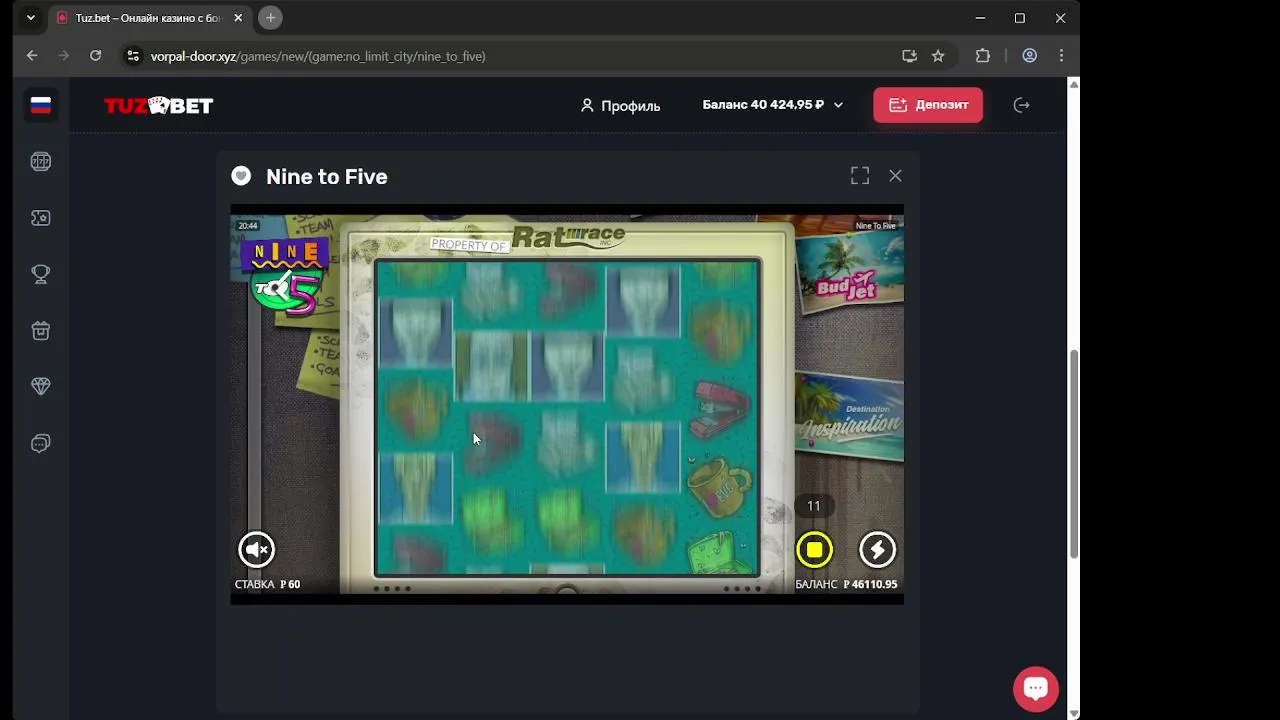Bookmark this page with the star
Screen dimensions: 1280x720
(938, 56)
